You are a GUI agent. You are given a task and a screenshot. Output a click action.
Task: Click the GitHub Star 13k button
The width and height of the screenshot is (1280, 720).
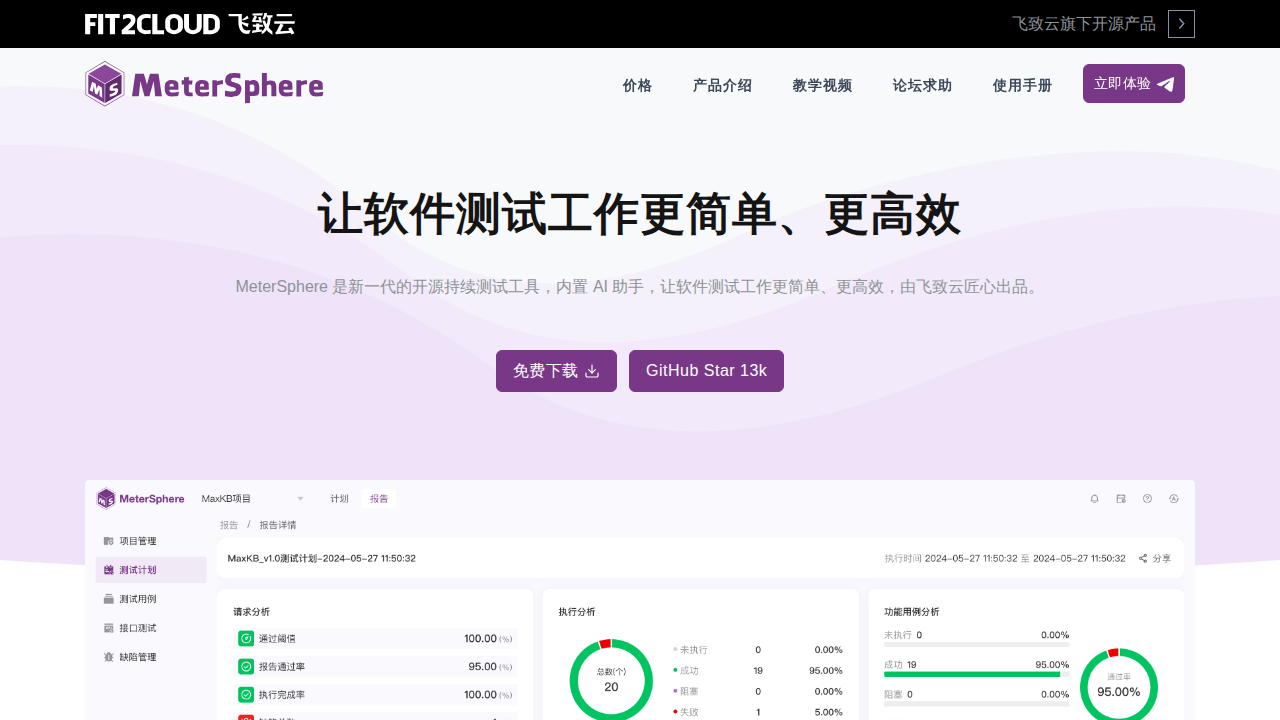(x=706, y=371)
